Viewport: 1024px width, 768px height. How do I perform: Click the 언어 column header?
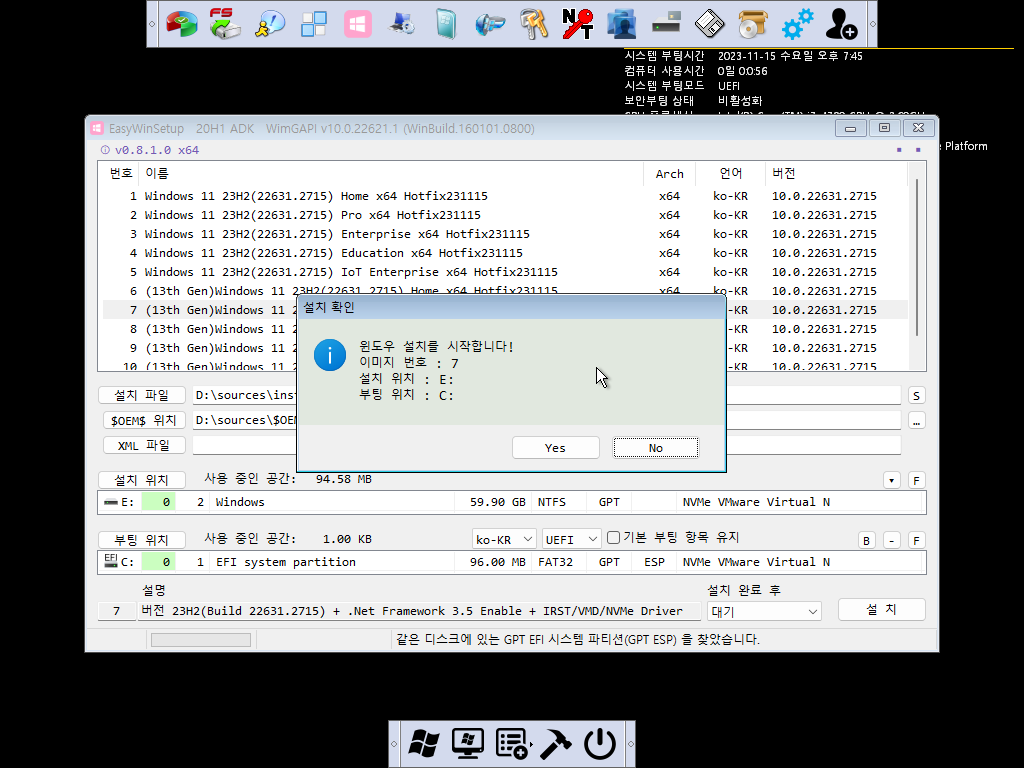coord(730,173)
